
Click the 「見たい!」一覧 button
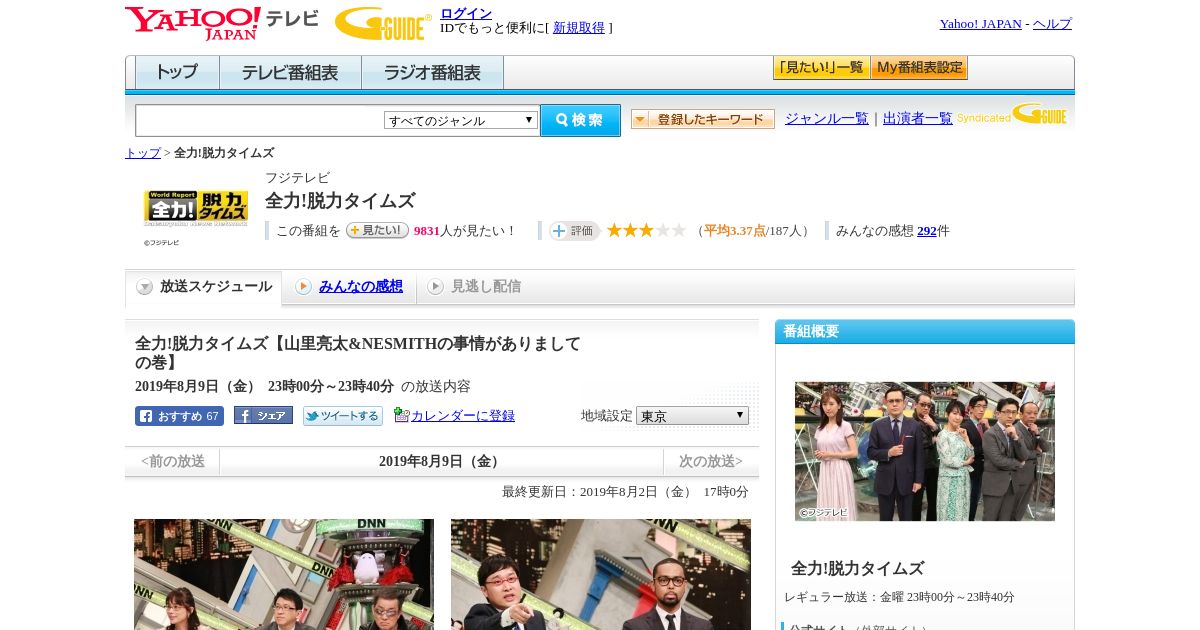click(x=821, y=68)
